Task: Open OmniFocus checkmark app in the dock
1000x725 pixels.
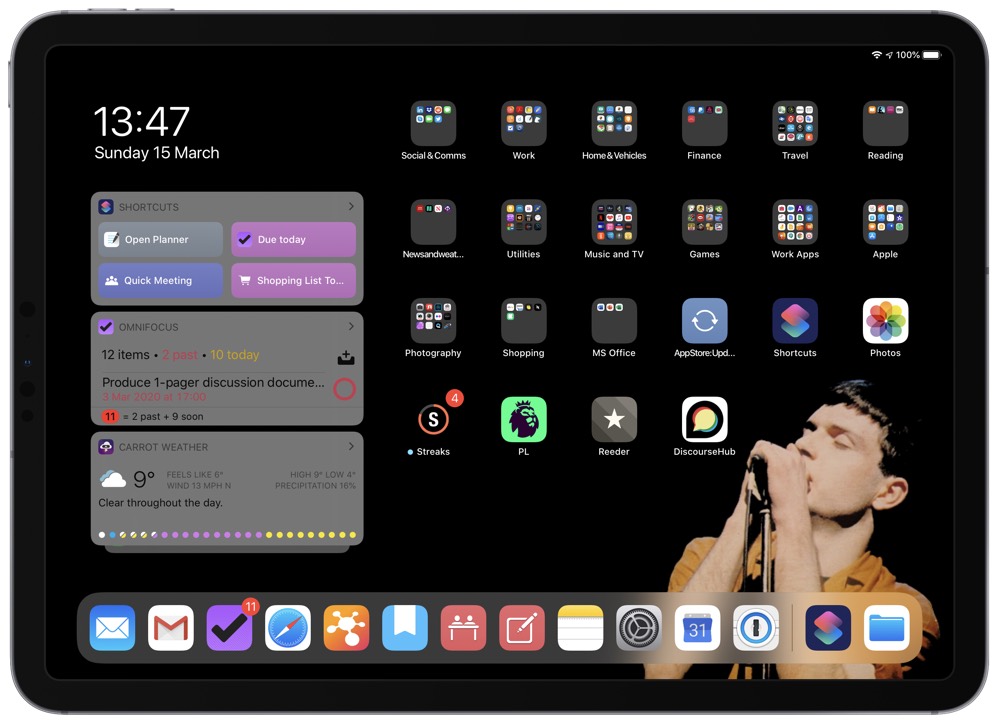Action: (x=230, y=628)
